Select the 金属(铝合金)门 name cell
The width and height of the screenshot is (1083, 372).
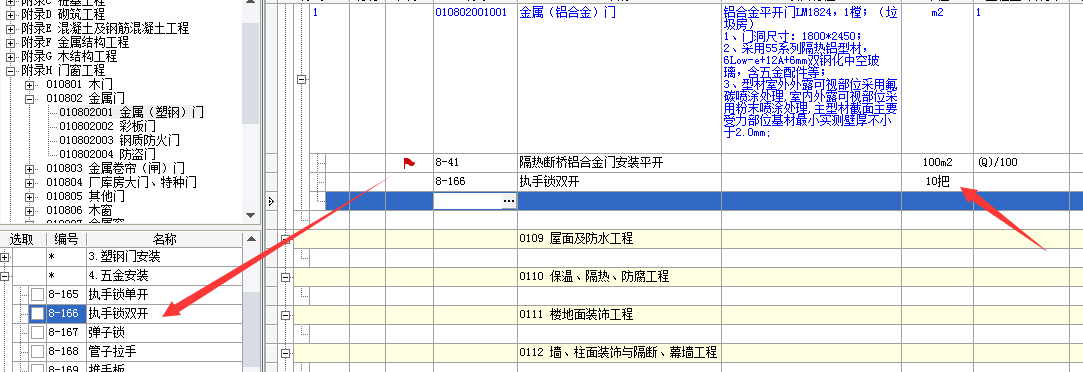tap(619, 79)
